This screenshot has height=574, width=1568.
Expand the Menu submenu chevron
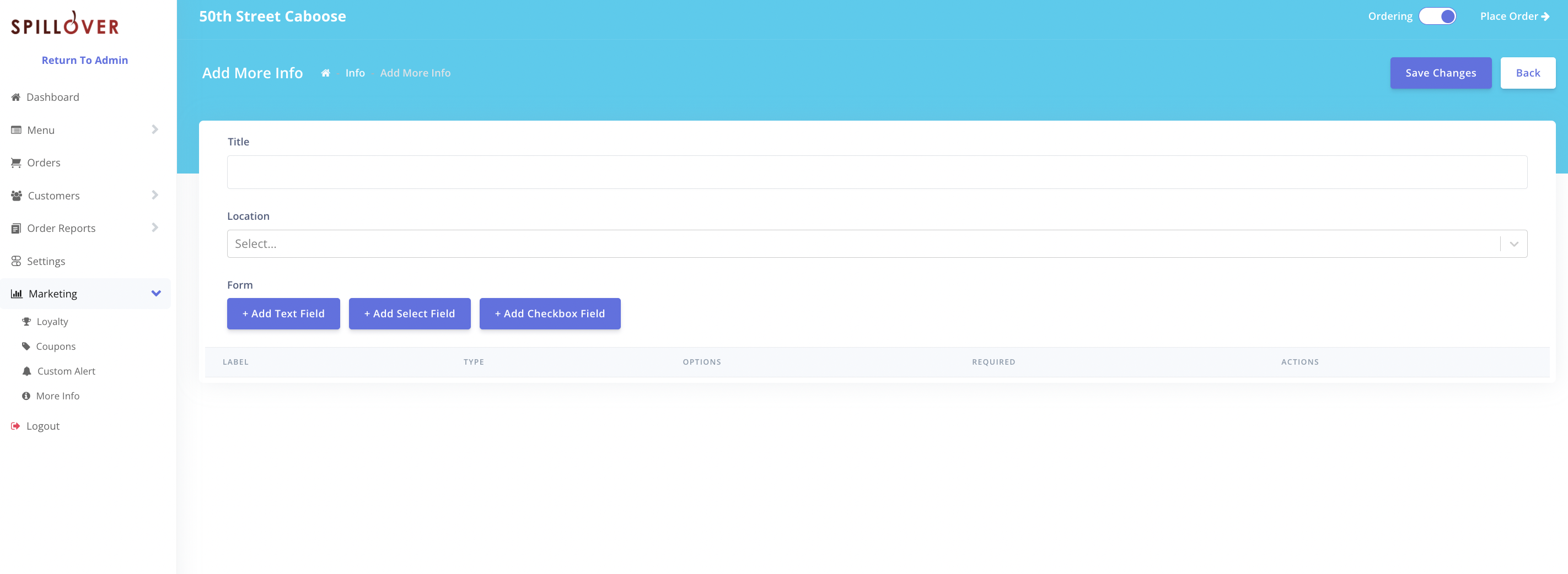(x=154, y=129)
